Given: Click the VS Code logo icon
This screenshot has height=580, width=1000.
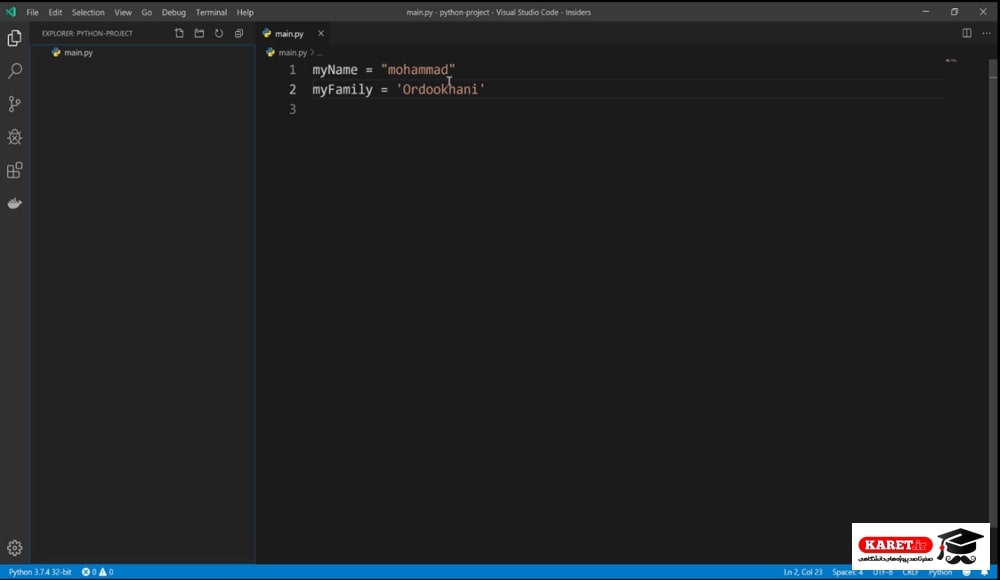Looking at the screenshot, I should pos(11,12).
